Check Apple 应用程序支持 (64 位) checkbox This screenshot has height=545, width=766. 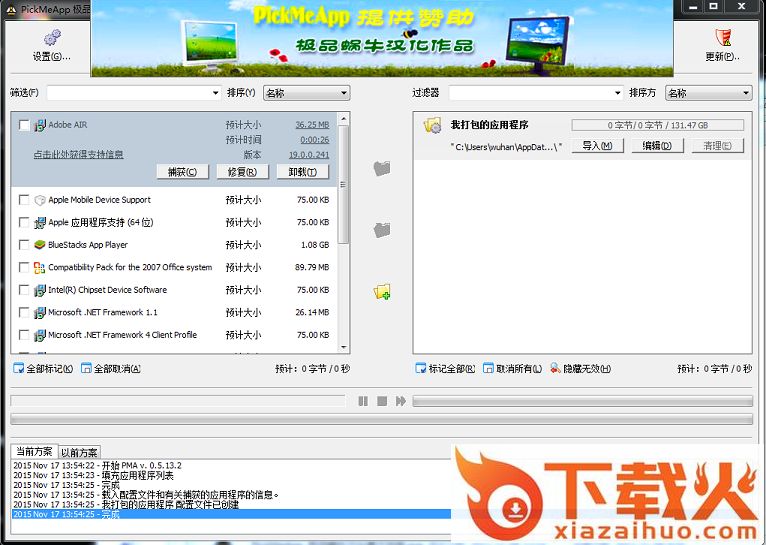click(x=23, y=222)
